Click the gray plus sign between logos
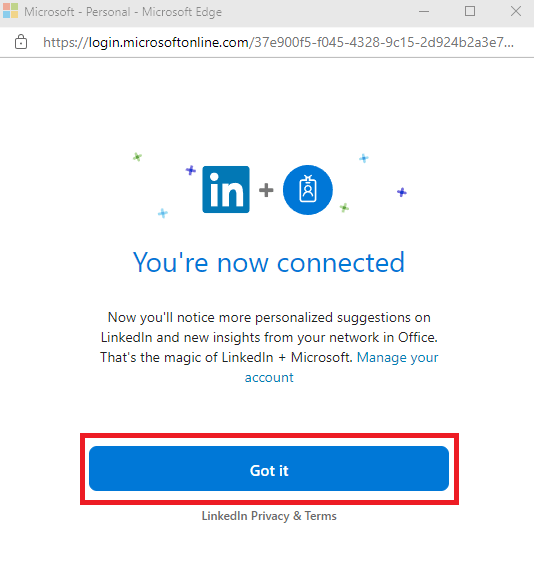Image resolution: width=534 pixels, height=564 pixels. (x=266, y=190)
